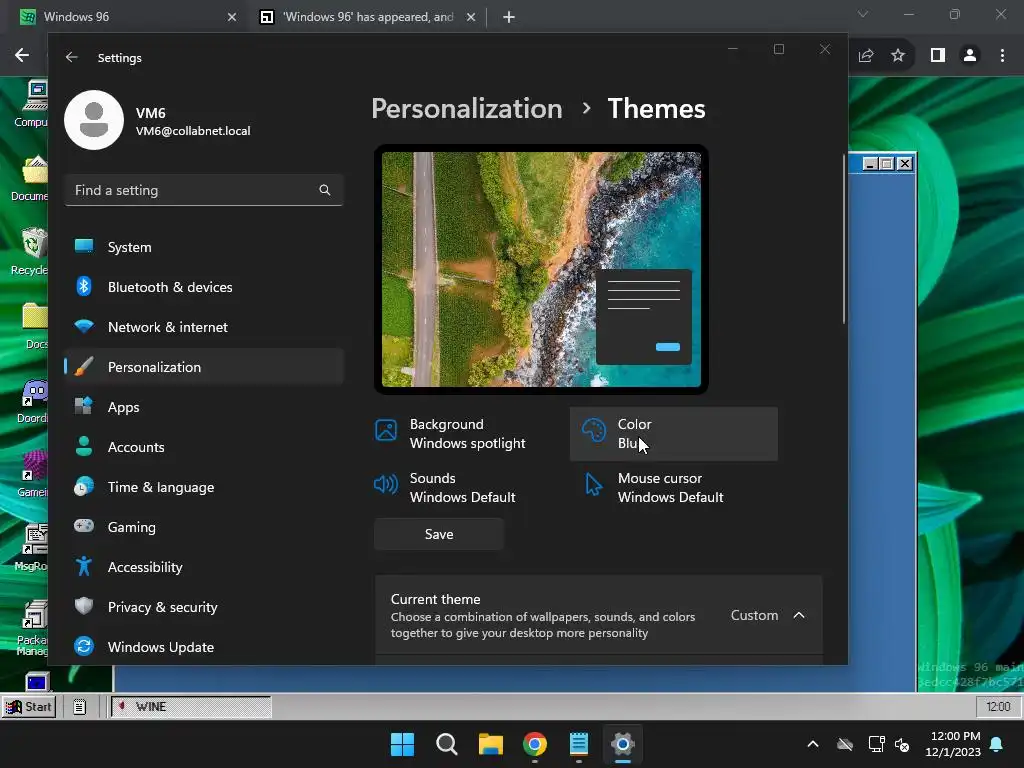Click the search magnifier in Find a setting
The height and width of the screenshot is (768, 1024).
pyautogui.click(x=325, y=190)
